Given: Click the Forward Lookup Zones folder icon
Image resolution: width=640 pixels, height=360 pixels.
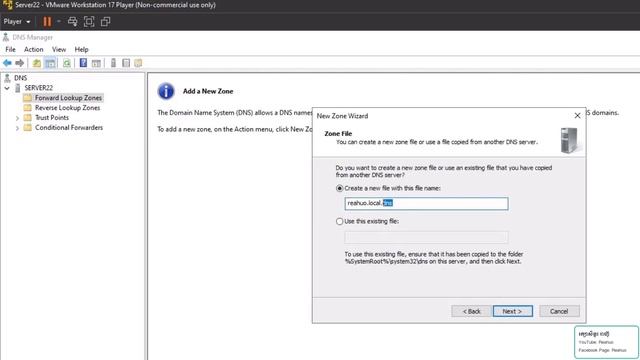Looking at the screenshot, I should [x=27, y=98].
